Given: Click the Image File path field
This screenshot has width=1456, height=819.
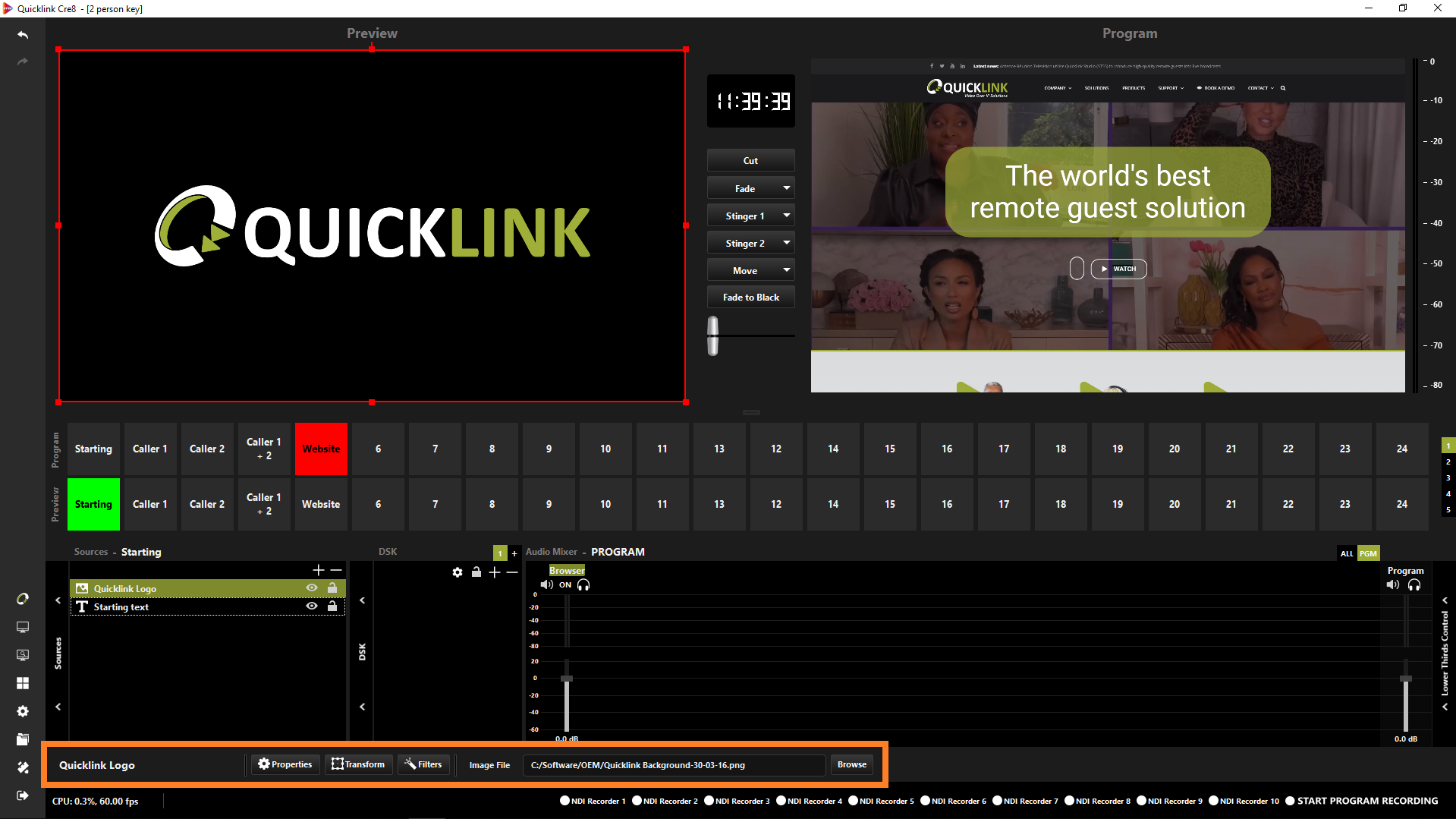Looking at the screenshot, I should click(674, 764).
